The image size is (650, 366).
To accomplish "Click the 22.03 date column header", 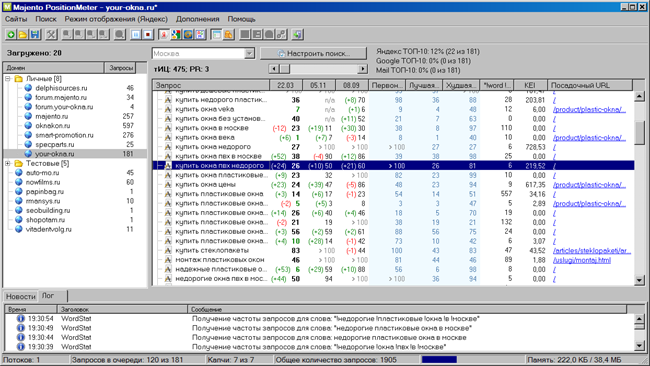I will [x=286, y=85].
